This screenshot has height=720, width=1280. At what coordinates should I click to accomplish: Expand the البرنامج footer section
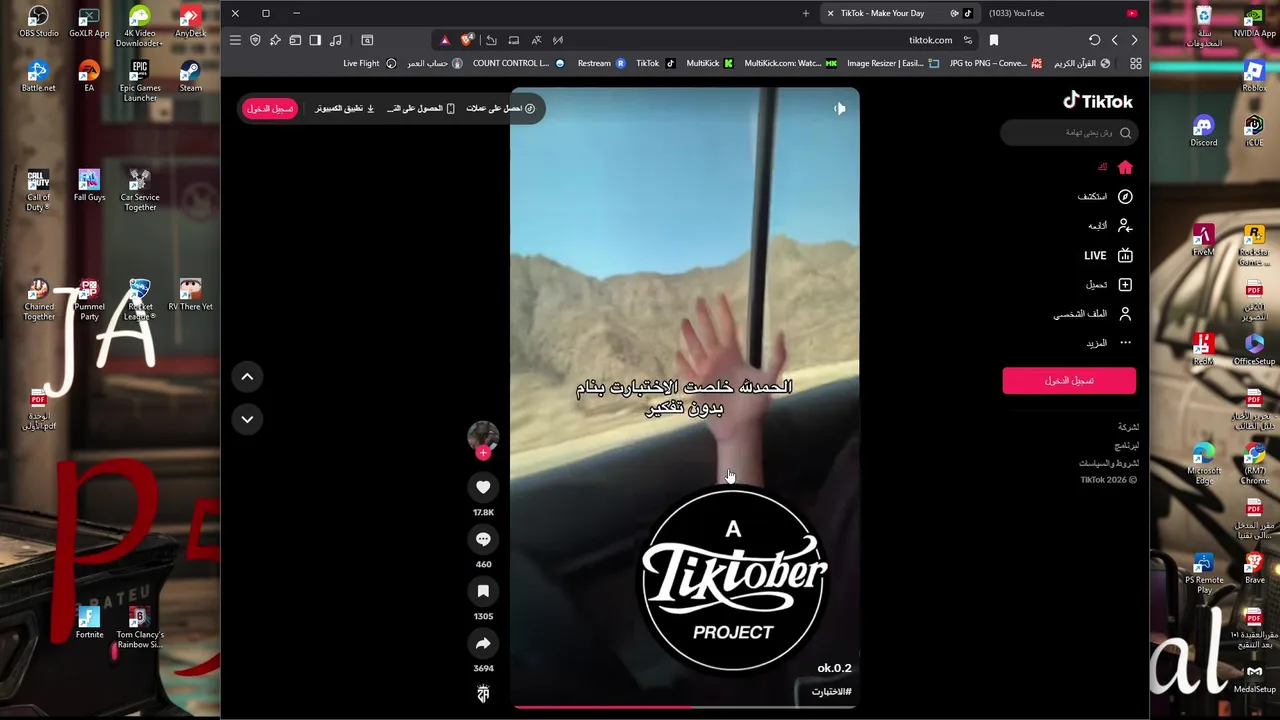[1126, 445]
